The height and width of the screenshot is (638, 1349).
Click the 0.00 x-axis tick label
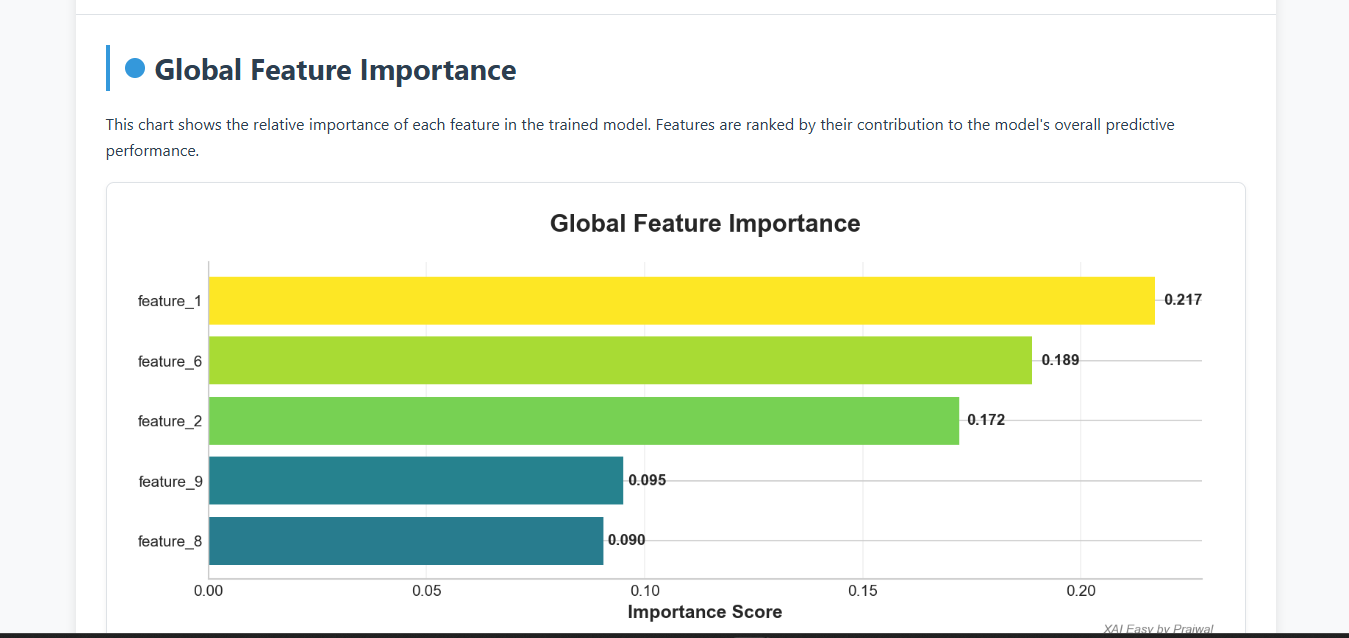(x=208, y=591)
